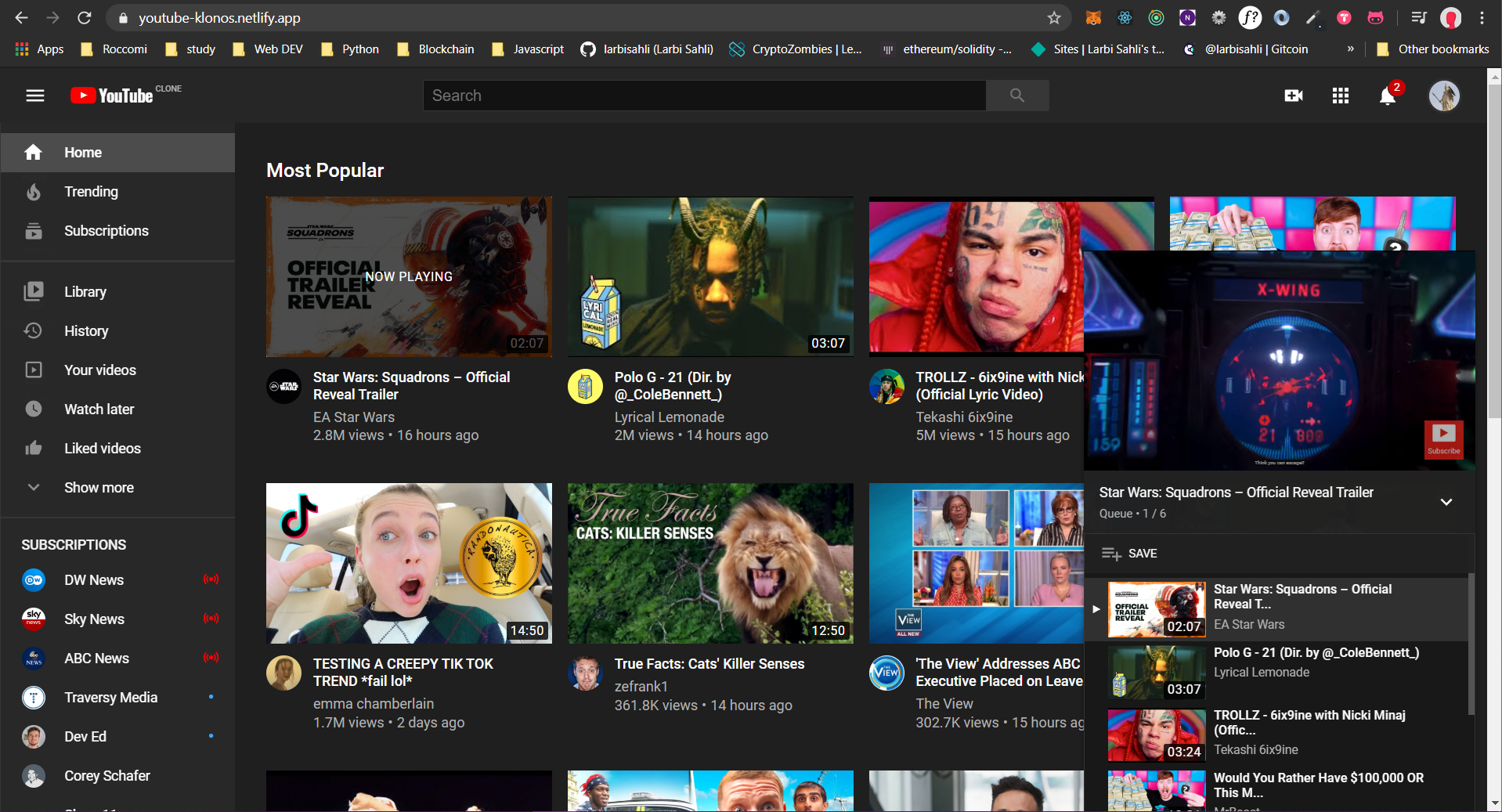Click the search magnifier button
Viewport: 1502px width, 812px height.
[1017, 96]
